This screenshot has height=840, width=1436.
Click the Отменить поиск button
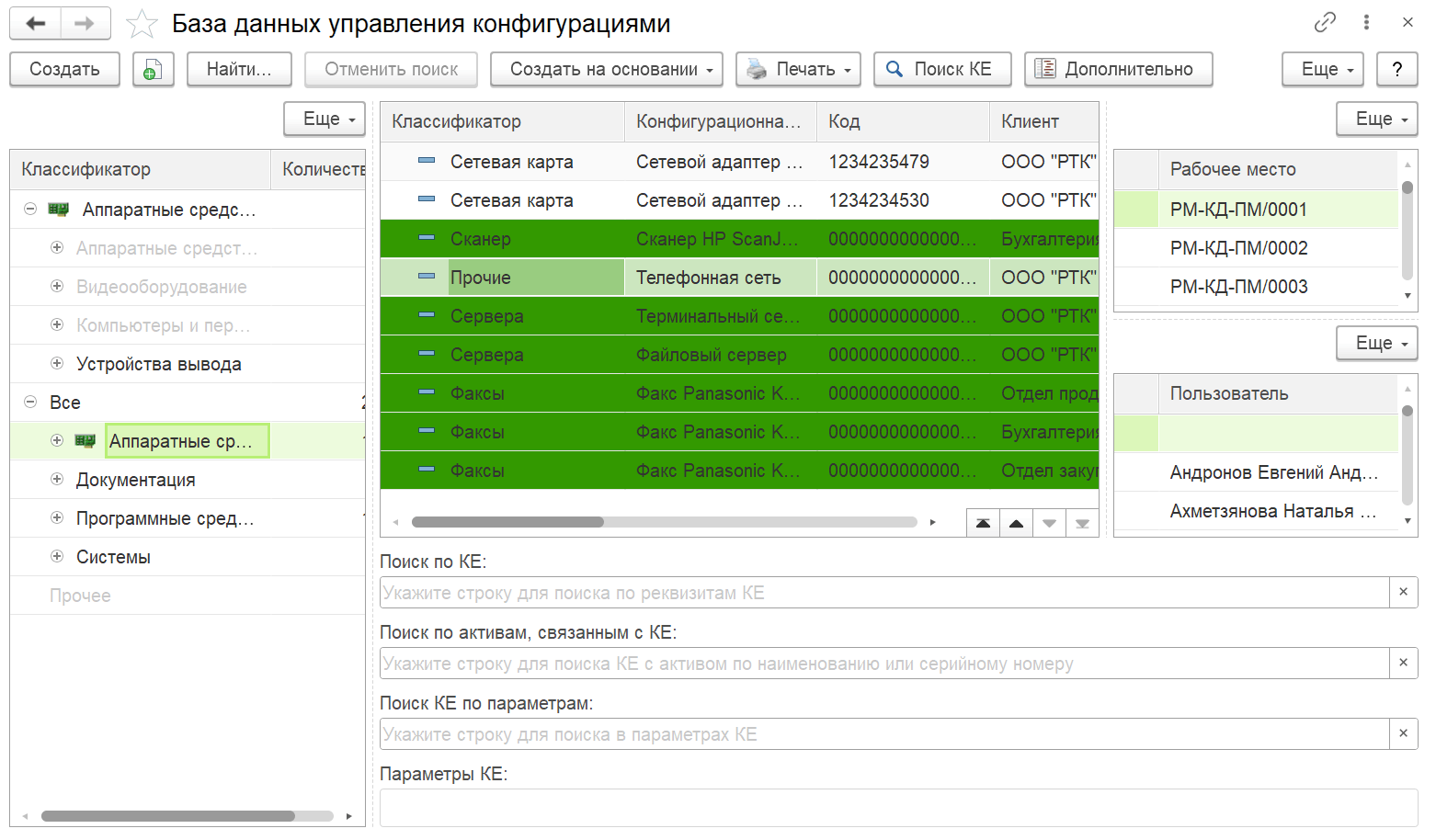[392, 69]
